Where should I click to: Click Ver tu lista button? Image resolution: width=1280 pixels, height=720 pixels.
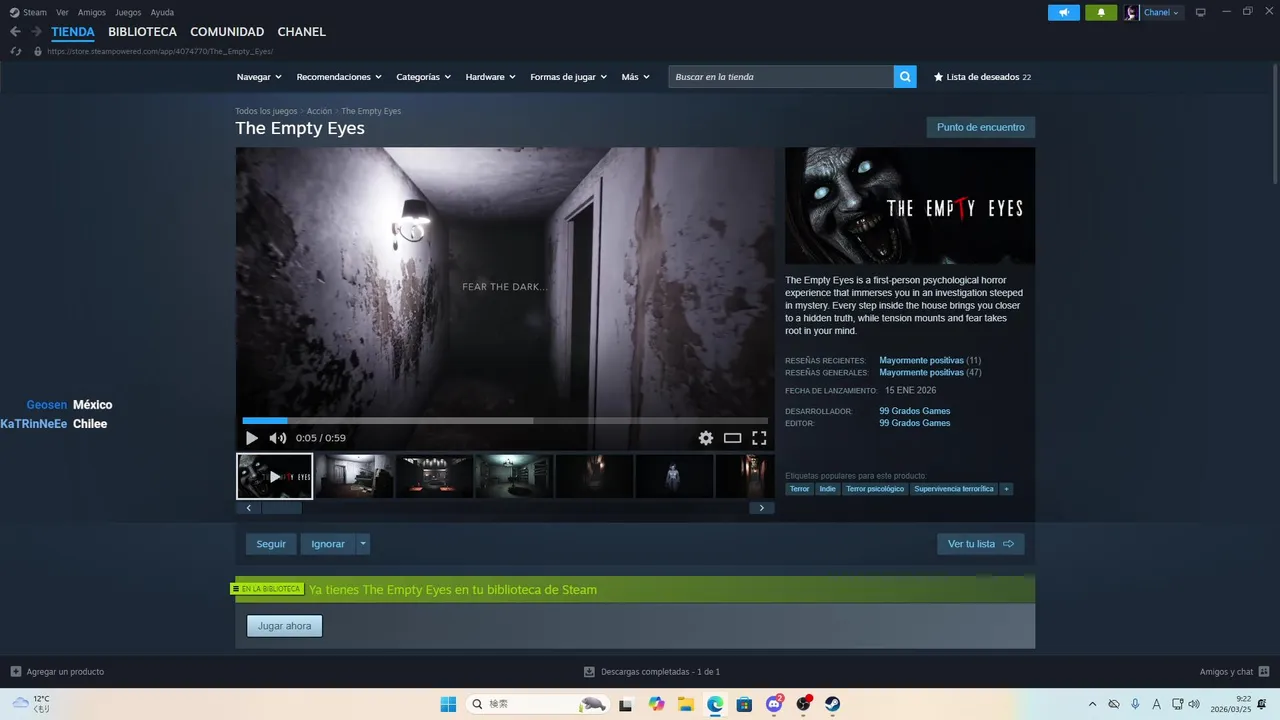981,544
